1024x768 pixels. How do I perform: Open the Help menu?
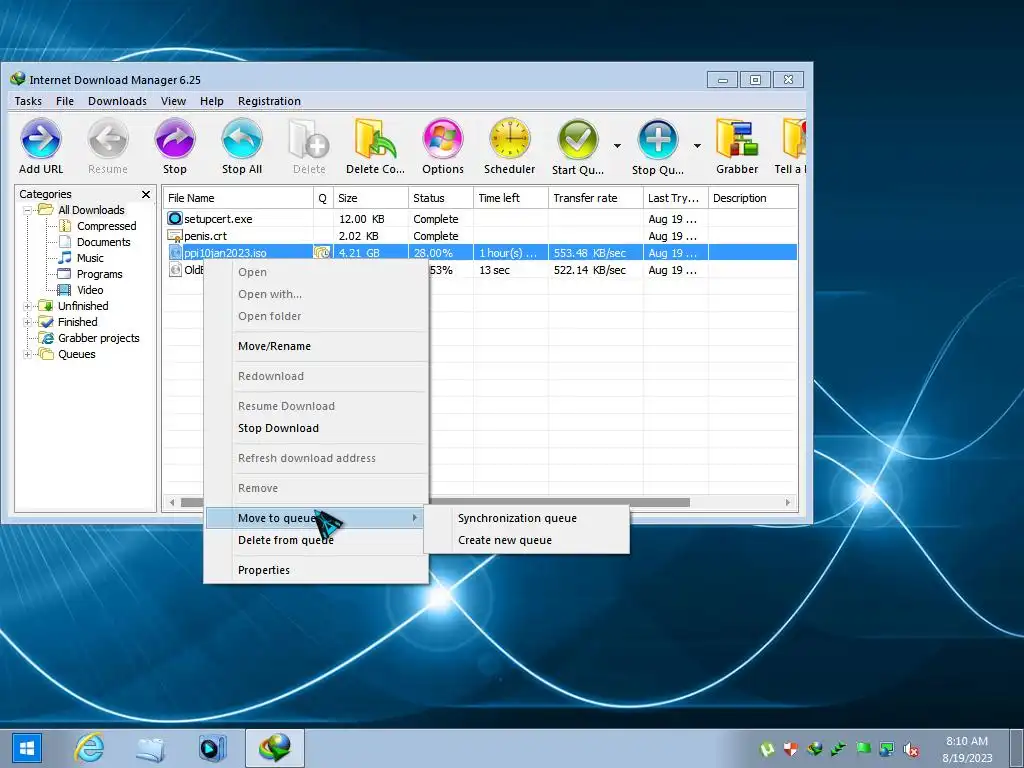tap(212, 101)
